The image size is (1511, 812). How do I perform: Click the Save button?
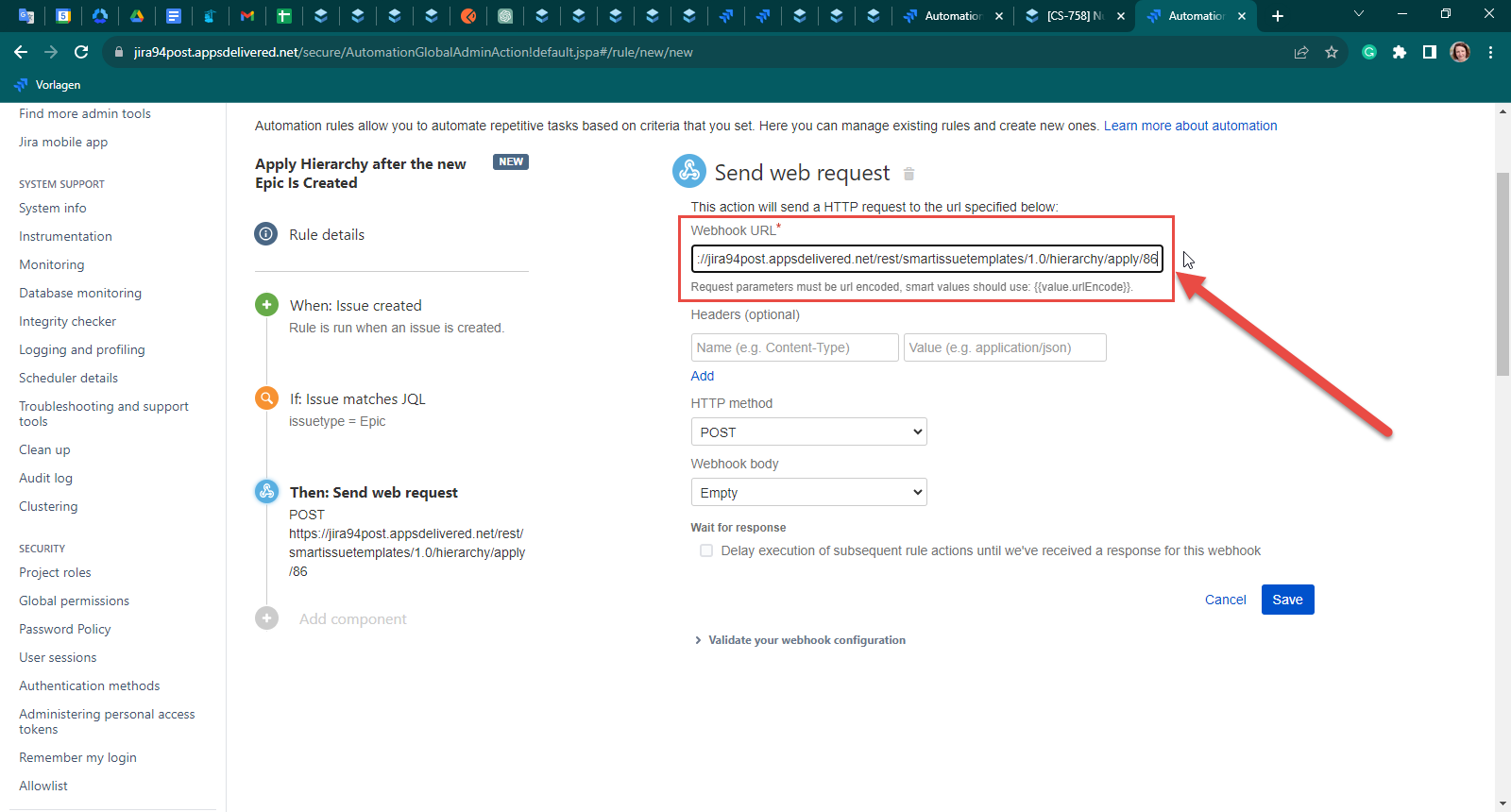(x=1287, y=600)
